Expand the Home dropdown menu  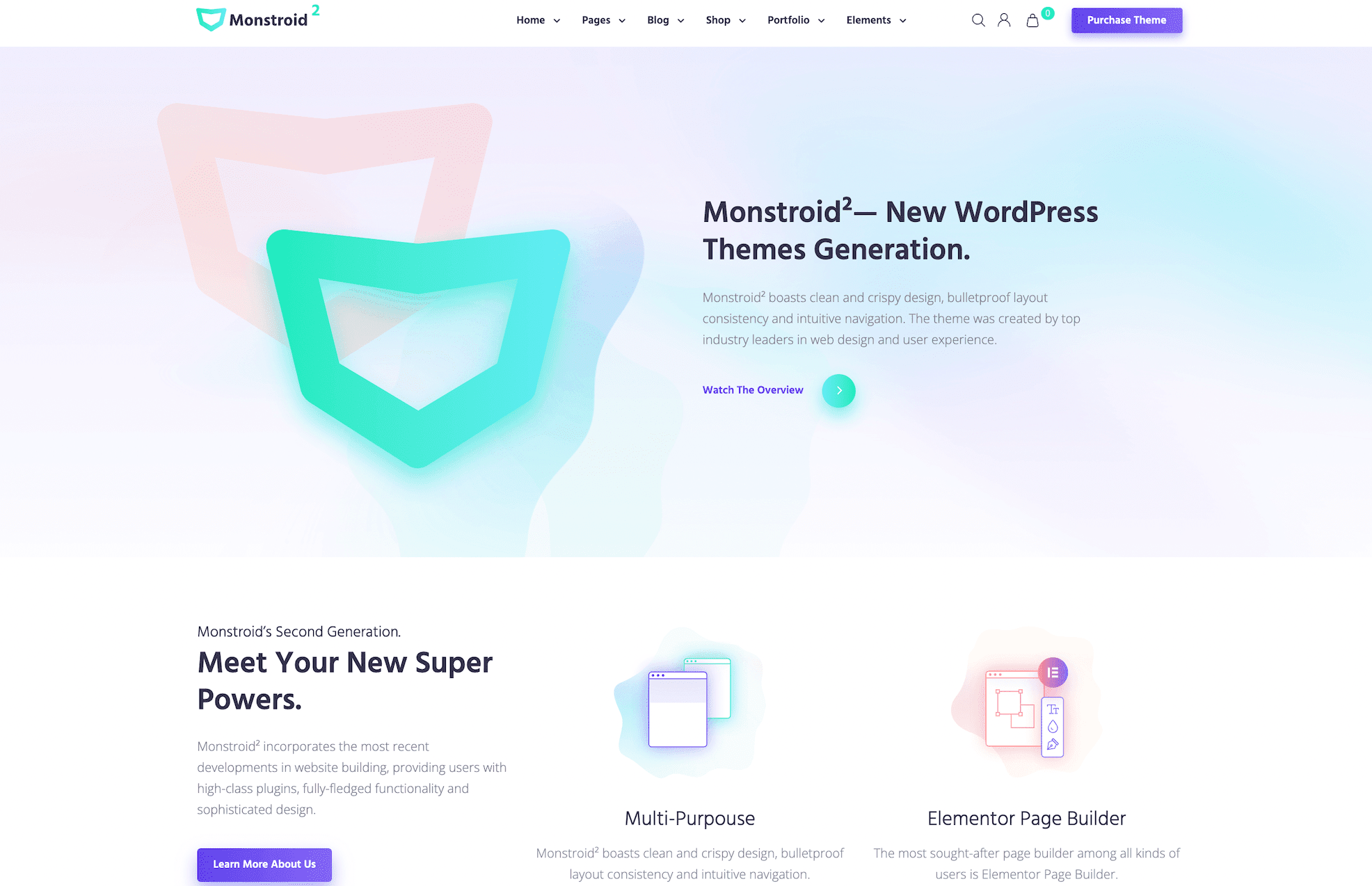536,19
